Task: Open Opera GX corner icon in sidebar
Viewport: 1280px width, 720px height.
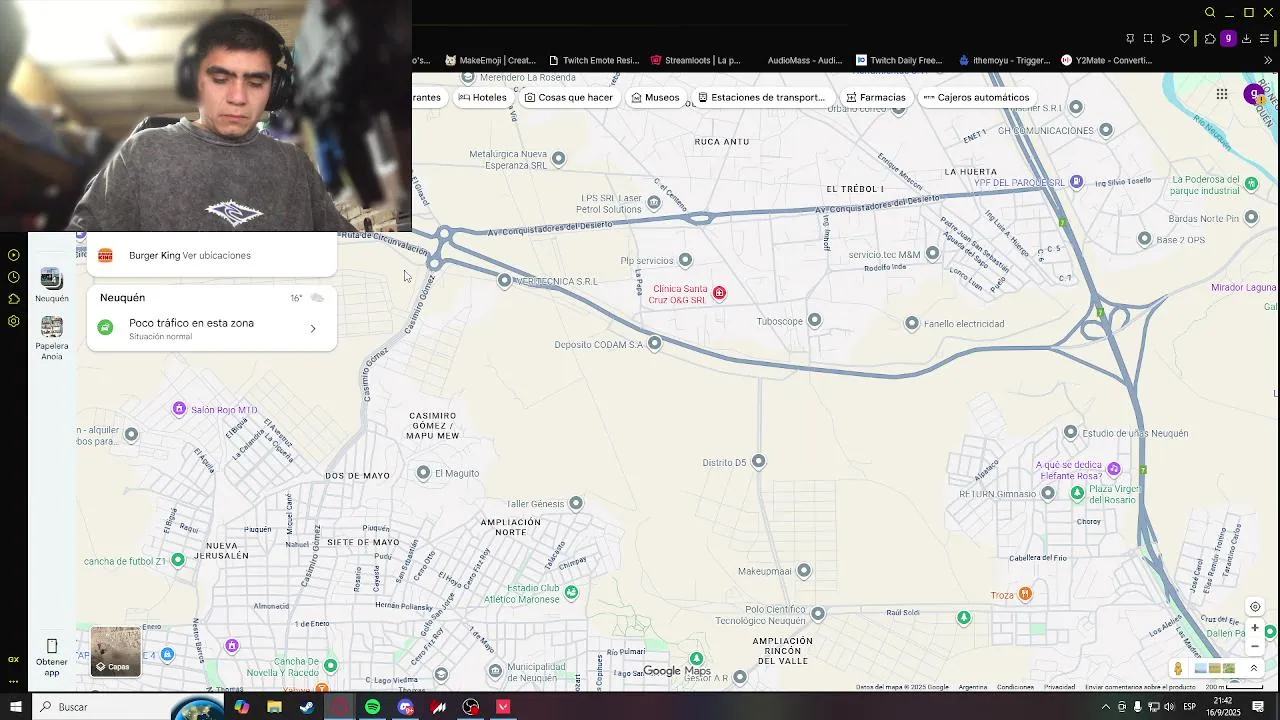Action: [13, 659]
